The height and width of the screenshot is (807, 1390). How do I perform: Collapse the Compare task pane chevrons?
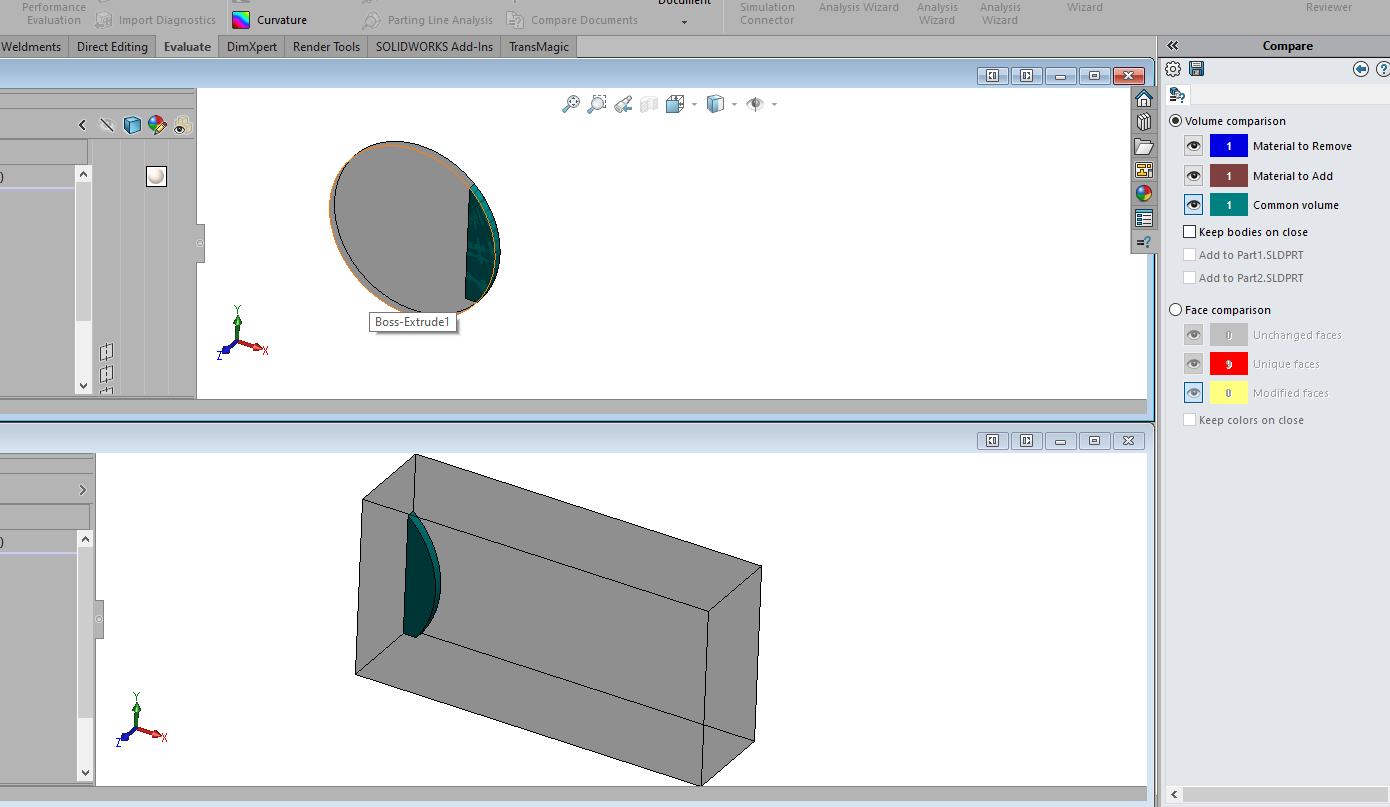(x=1173, y=46)
